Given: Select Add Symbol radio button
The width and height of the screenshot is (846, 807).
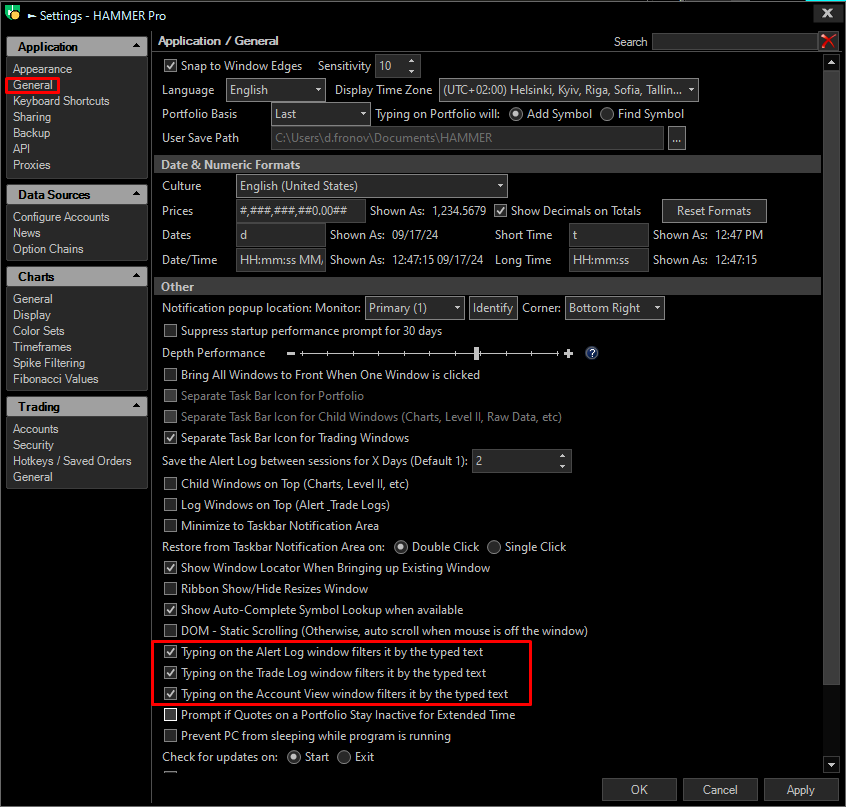Looking at the screenshot, I should tap(516, 114).
